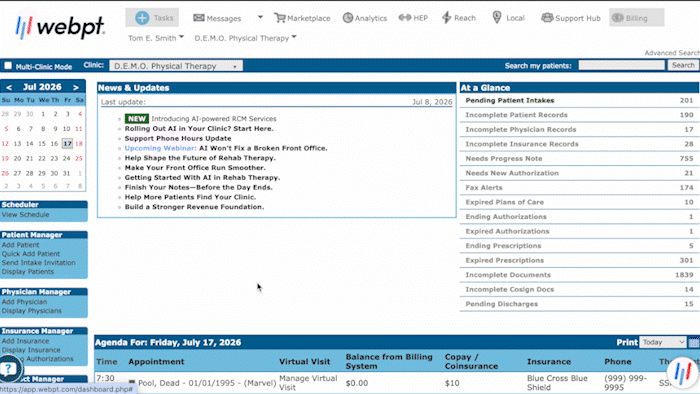Go to previous month in calendar
This screenshot has height=394, width=700.
pos(9,87)
